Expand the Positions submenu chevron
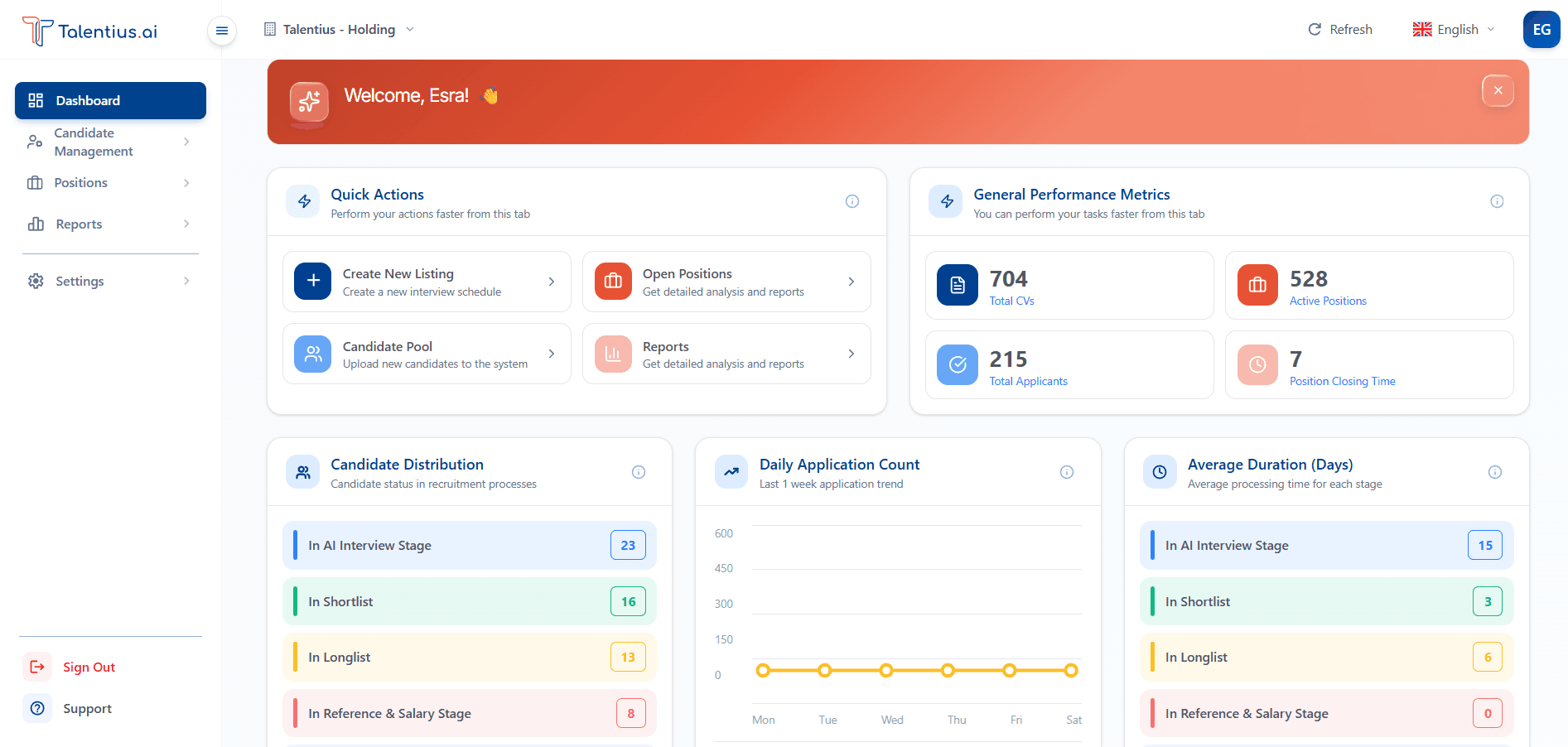The width and height of the screenshot is (1568, 747). [186, 183]
